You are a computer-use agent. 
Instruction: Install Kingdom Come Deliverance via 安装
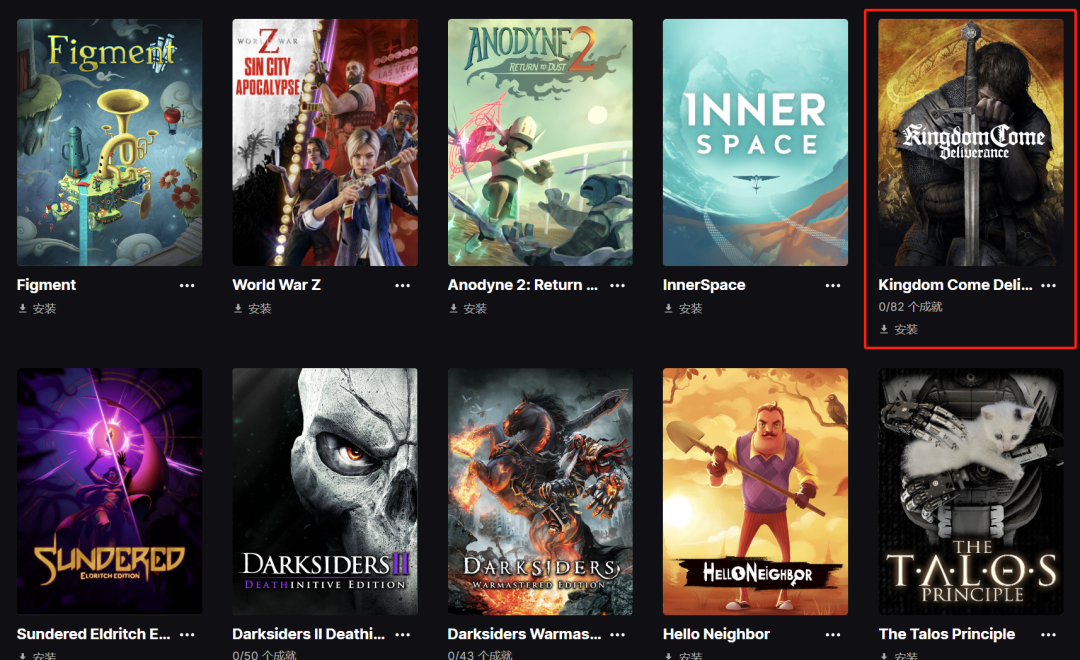(x=906, y=330)
